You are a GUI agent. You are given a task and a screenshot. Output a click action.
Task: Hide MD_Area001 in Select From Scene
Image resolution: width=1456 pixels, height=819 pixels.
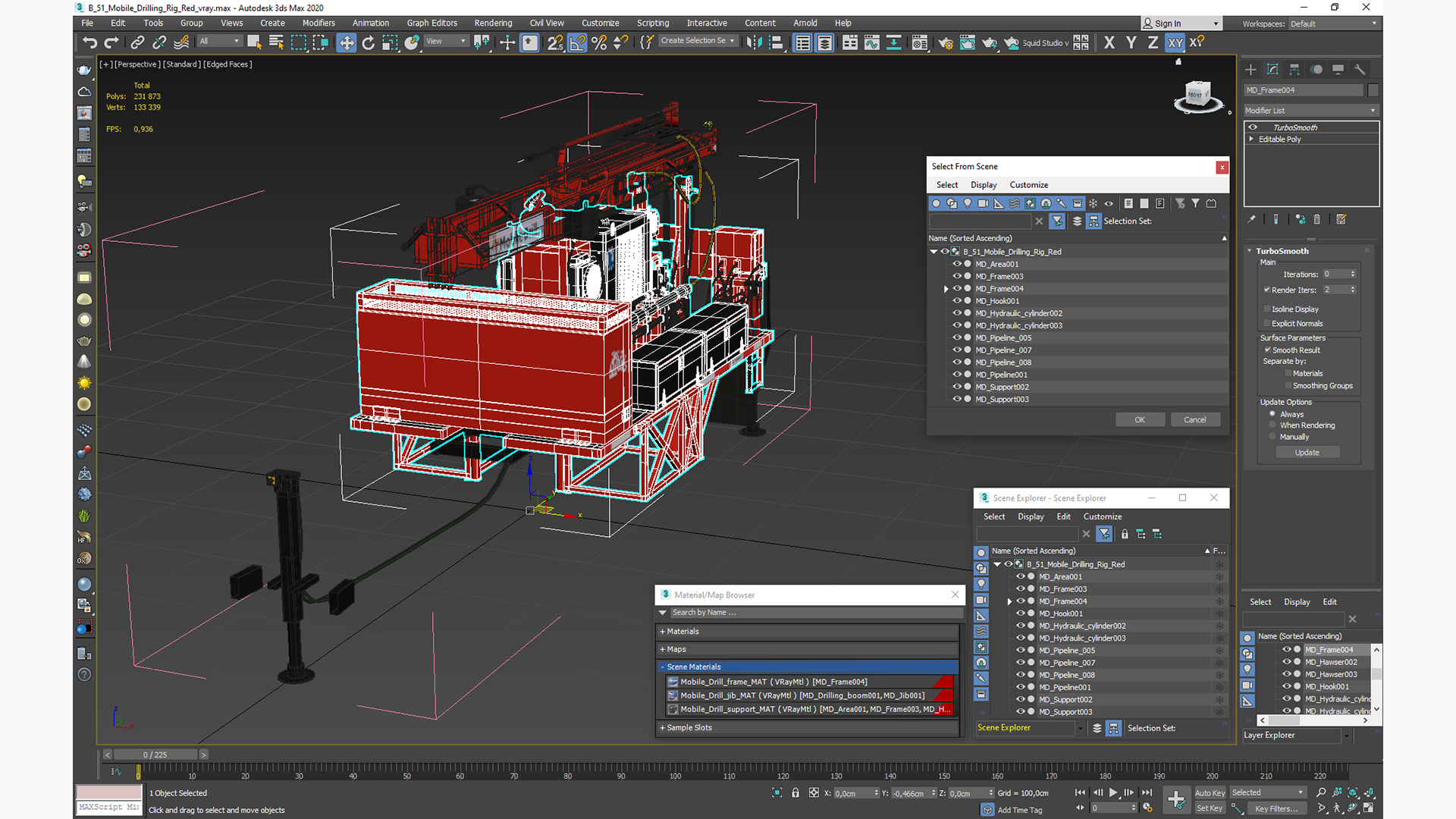tap(957, 264)
